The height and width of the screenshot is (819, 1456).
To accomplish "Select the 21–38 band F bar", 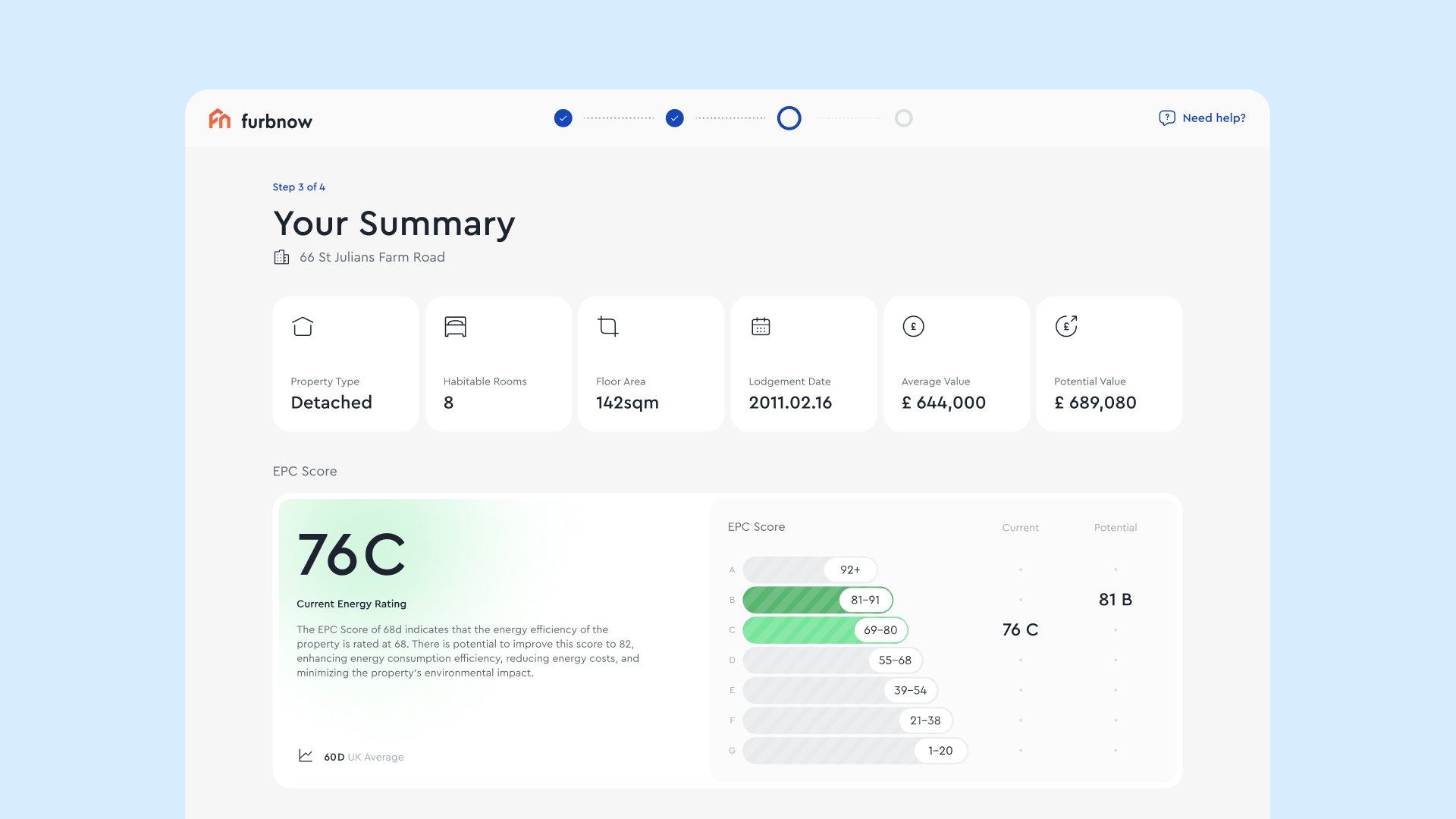I will pos(848,720).
